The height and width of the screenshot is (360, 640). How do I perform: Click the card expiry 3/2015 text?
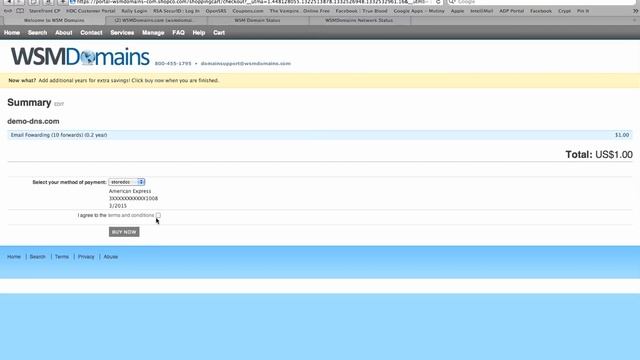tap(118, 206)
